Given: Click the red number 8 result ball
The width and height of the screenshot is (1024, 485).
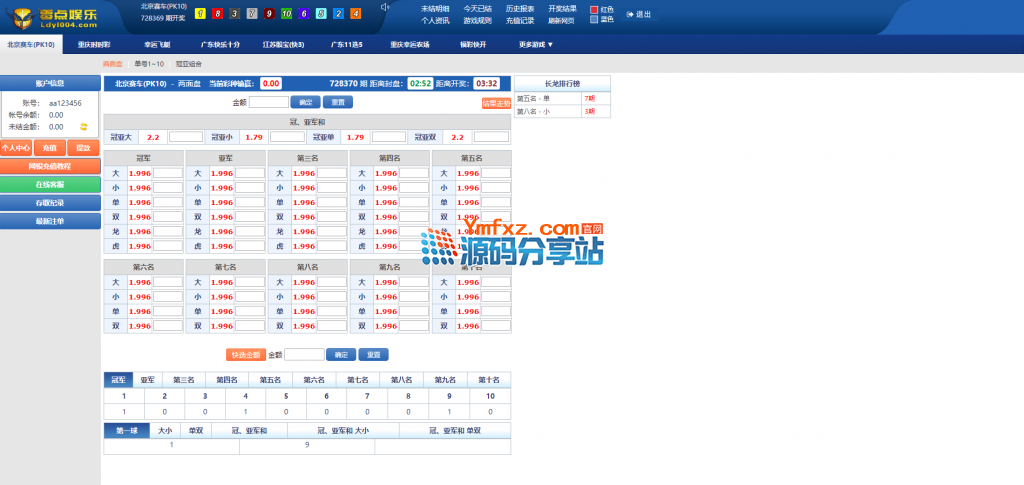Looking at the screenshot, I should [218, 14].
